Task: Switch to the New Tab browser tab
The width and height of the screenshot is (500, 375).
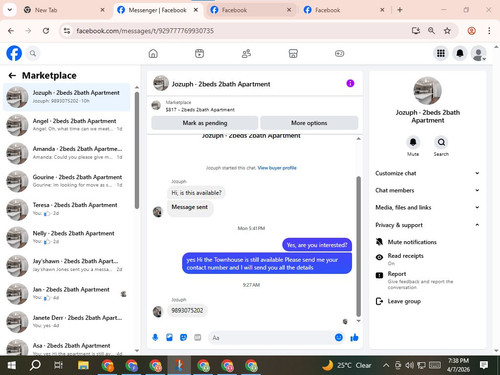Action: coord(64,10)
